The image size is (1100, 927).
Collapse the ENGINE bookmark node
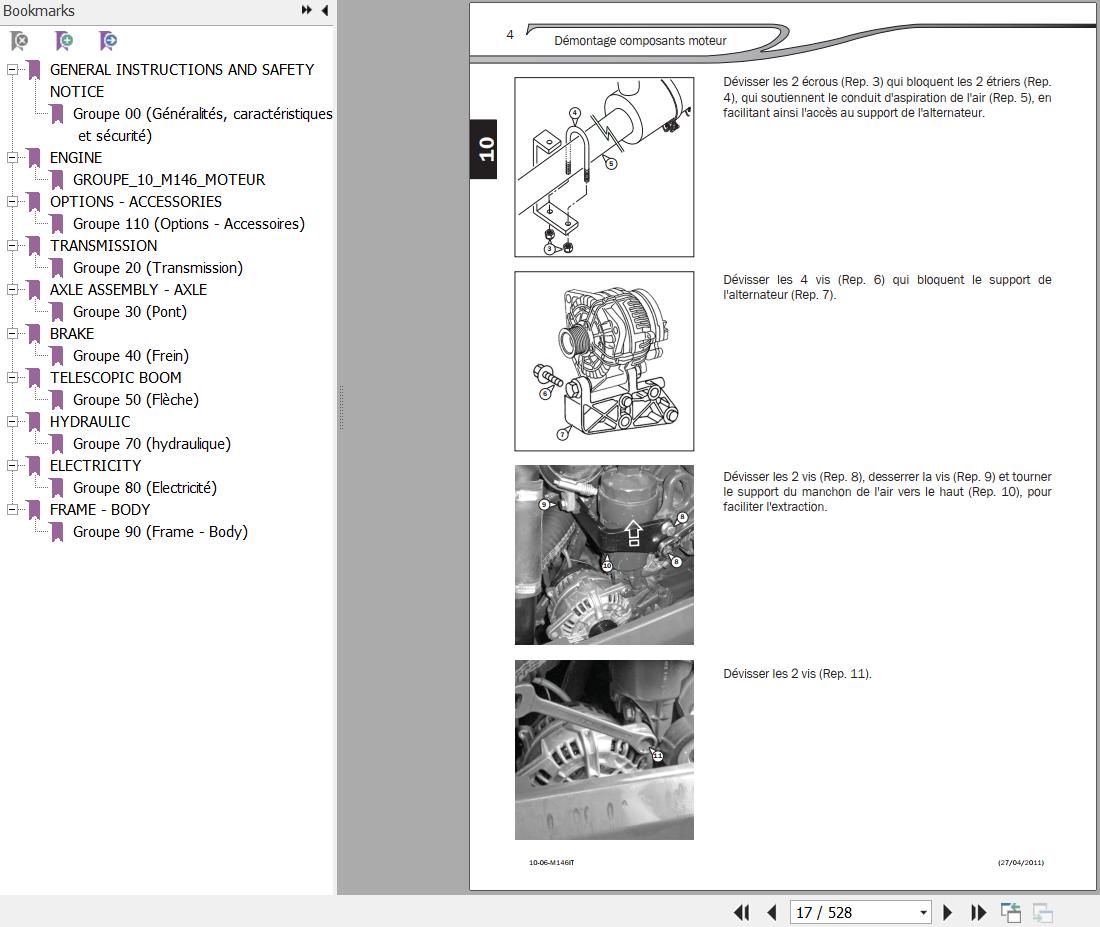pyautogui.click(x=13, y=157)
